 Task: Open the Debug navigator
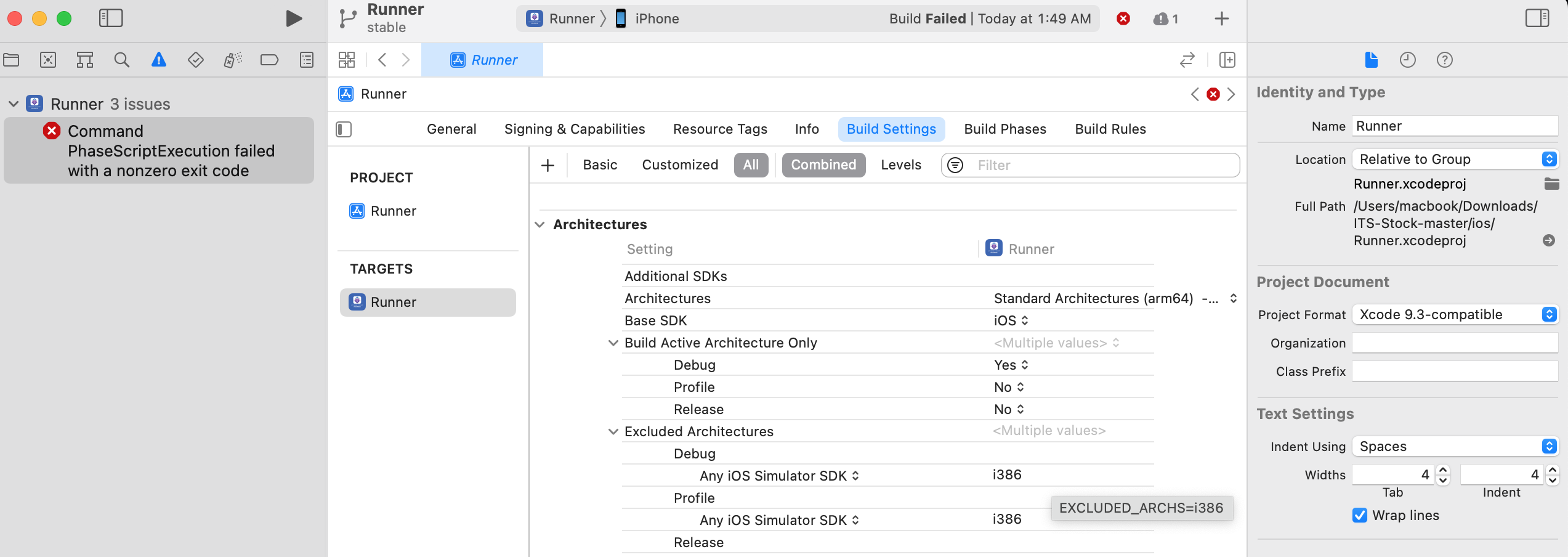click(x=233, y=60)
